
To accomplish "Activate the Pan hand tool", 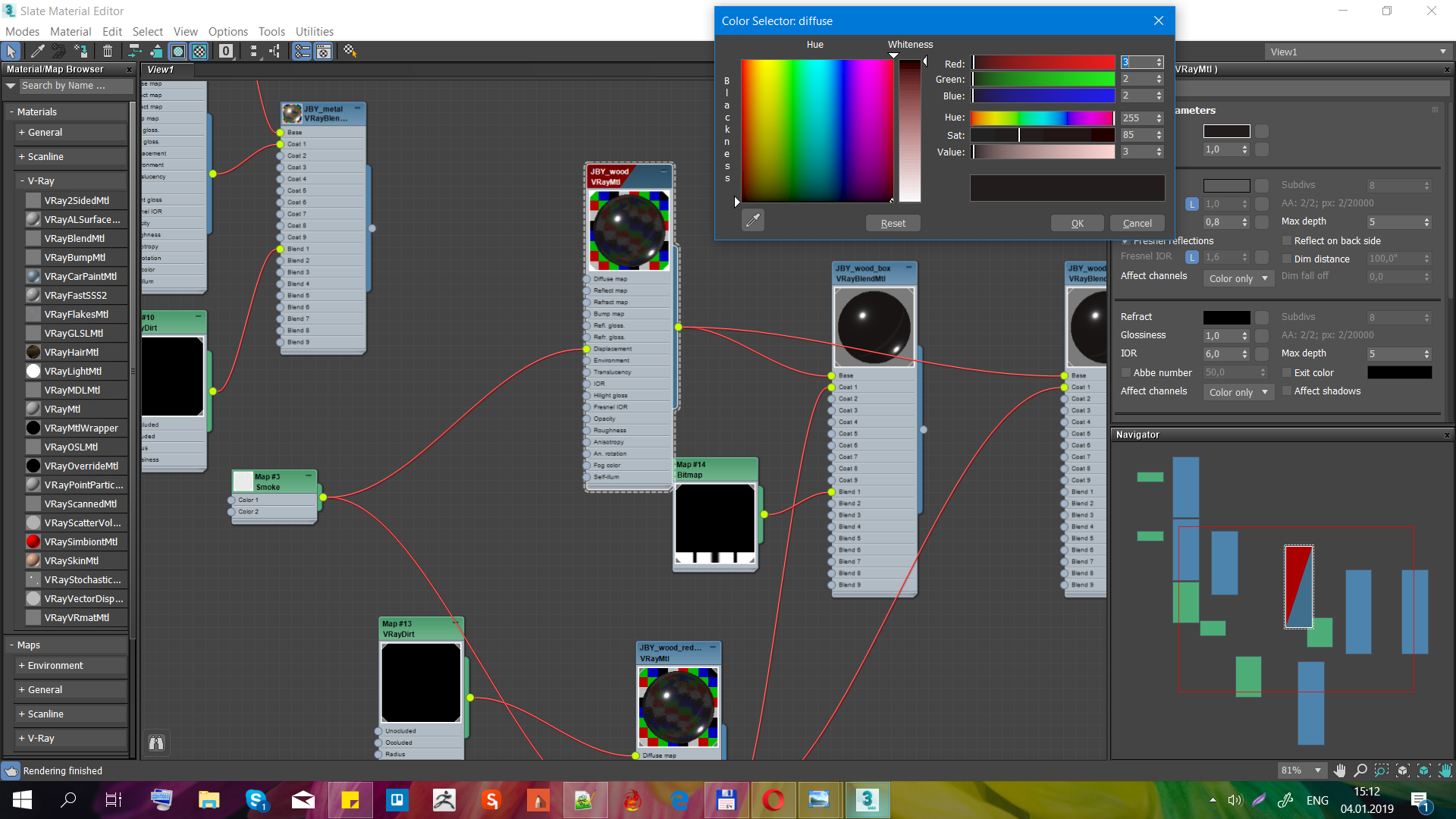I will [x=1339, y=770].
